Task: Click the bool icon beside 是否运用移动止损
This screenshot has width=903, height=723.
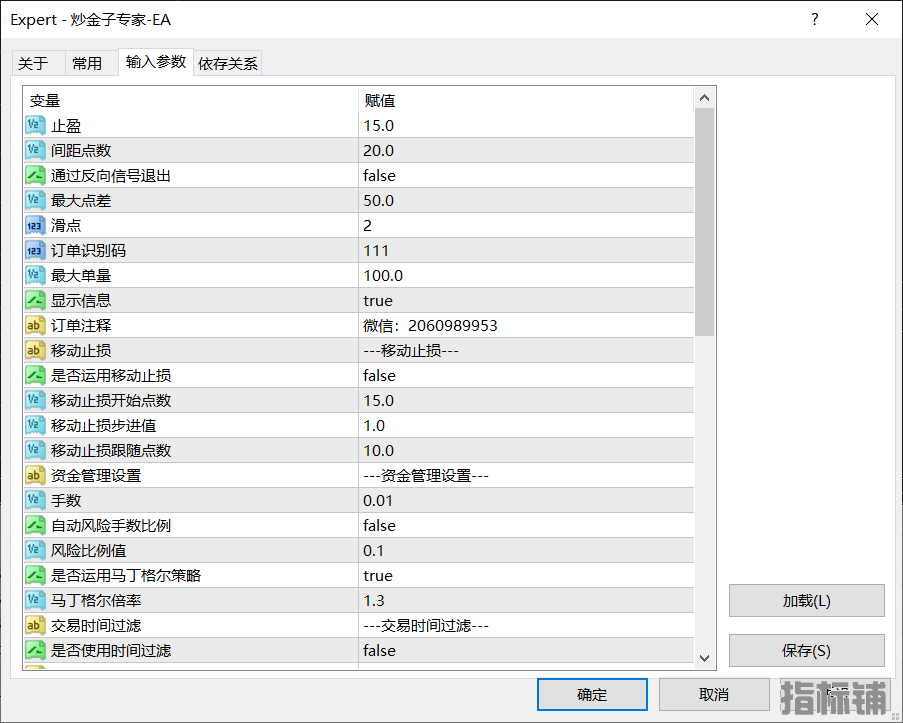Action: (x=35, y=375)
